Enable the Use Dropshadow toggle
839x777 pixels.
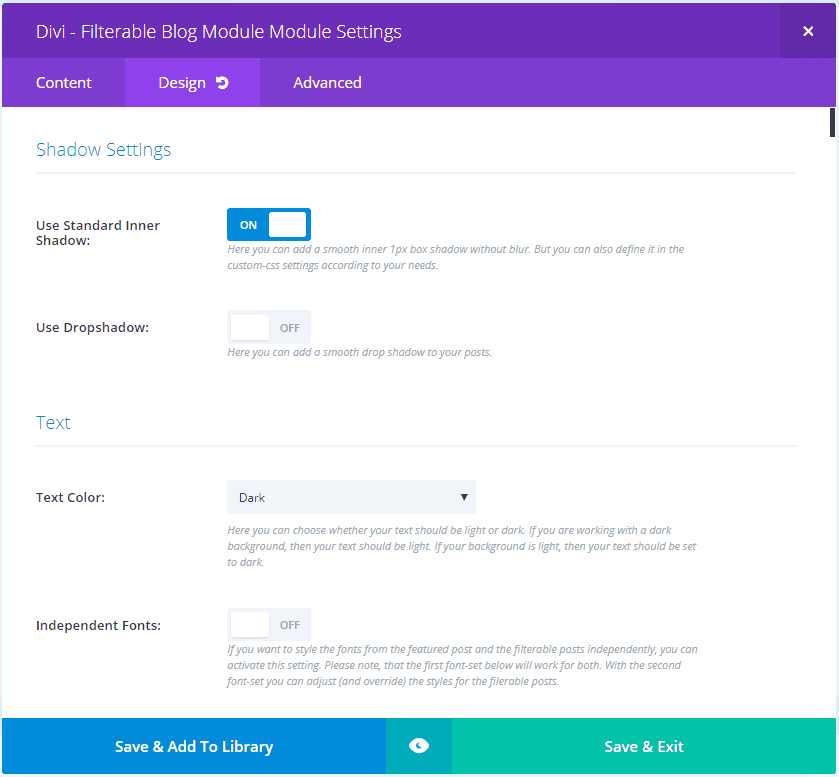point(269,327)
